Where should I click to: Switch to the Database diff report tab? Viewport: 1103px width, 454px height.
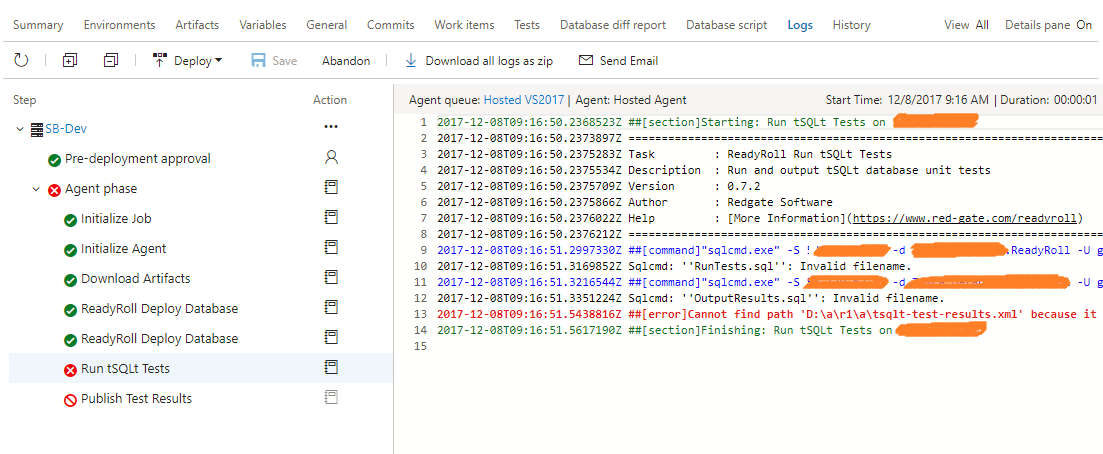point(612,25)
